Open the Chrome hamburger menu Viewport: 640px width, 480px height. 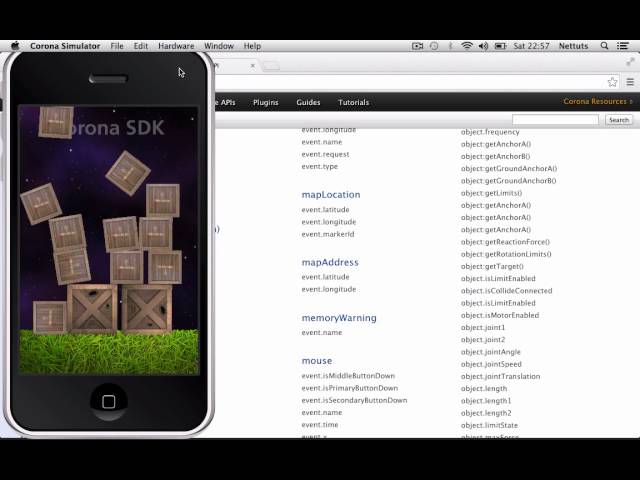click(x=630, y=82)
